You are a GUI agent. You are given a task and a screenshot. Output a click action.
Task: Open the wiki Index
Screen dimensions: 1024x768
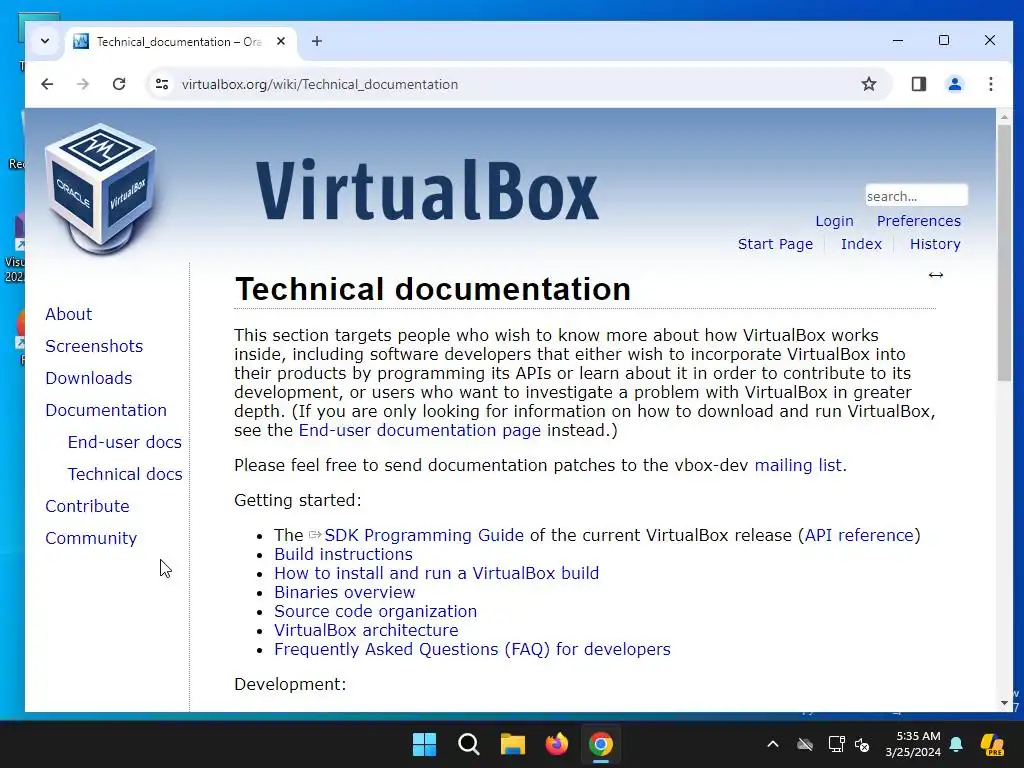coord(861,244)
